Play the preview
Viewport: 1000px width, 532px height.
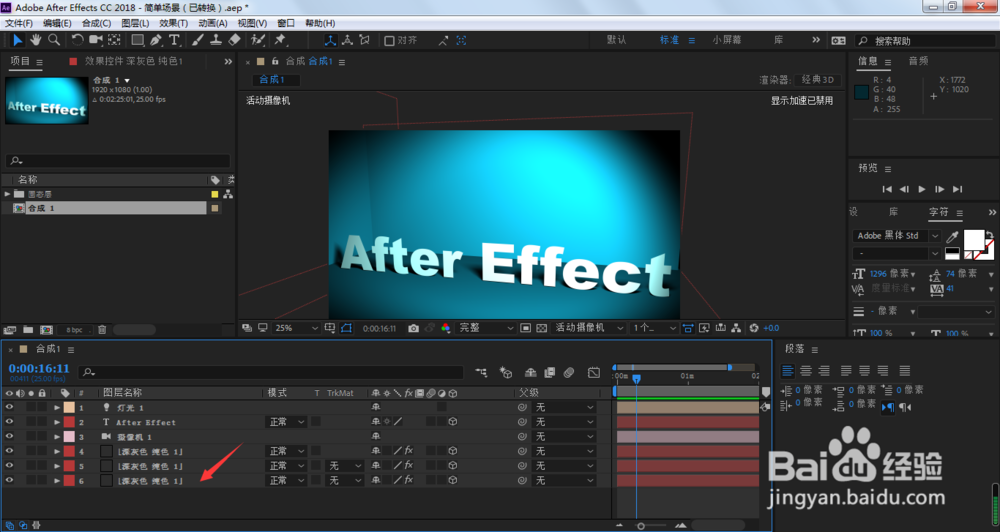tap(922, 189)
